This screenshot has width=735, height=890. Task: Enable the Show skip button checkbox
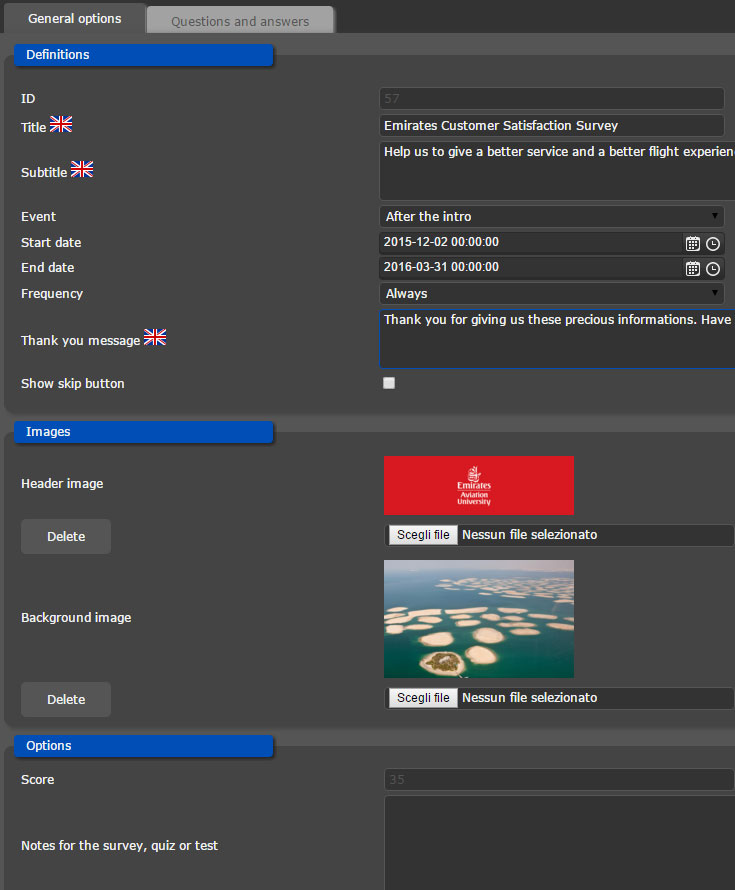pos(389,383)
